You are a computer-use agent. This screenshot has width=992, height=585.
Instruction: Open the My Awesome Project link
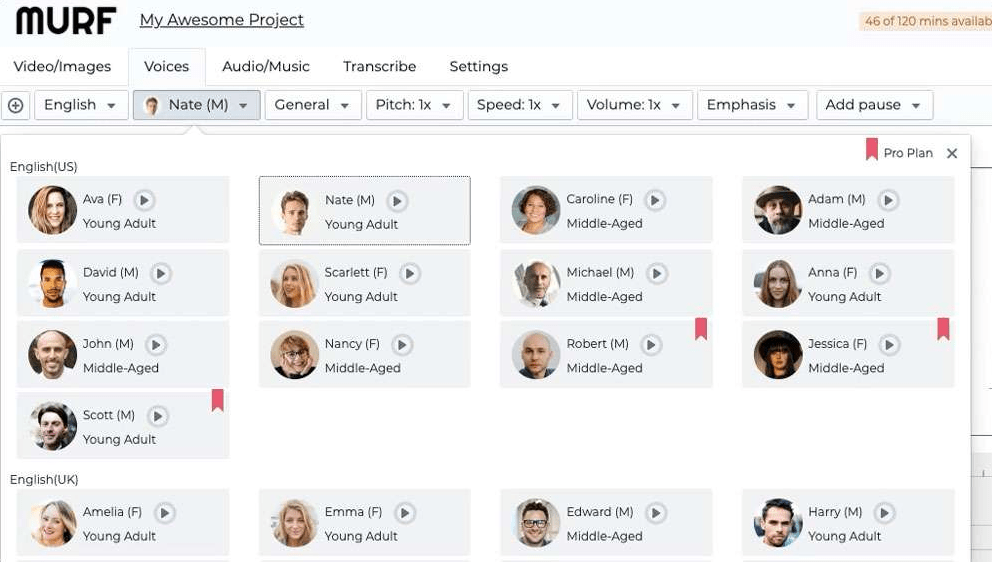point(221,20)
